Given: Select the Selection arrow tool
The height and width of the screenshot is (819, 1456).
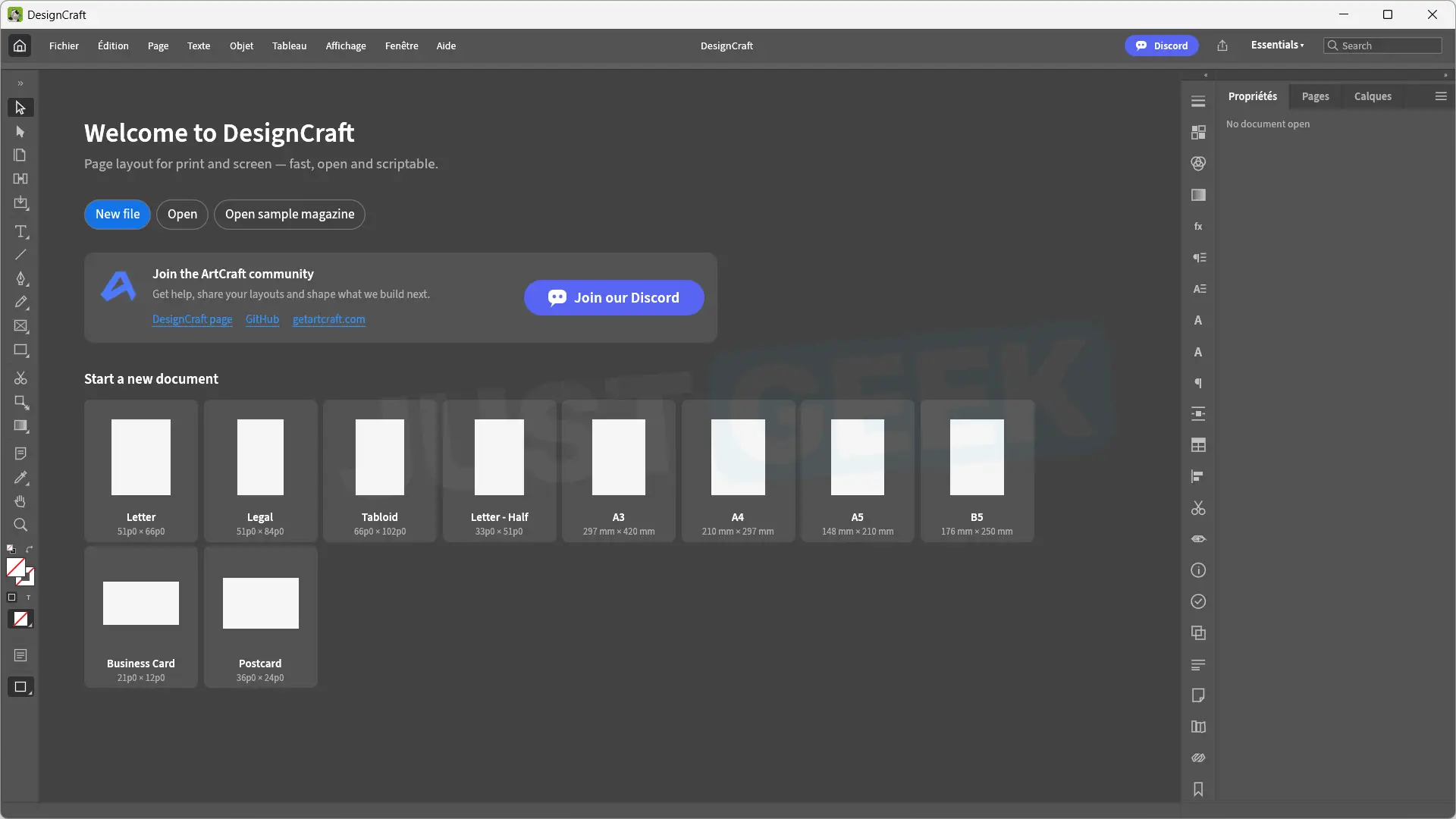Looking at the screenshot, I should pos(20,108).
